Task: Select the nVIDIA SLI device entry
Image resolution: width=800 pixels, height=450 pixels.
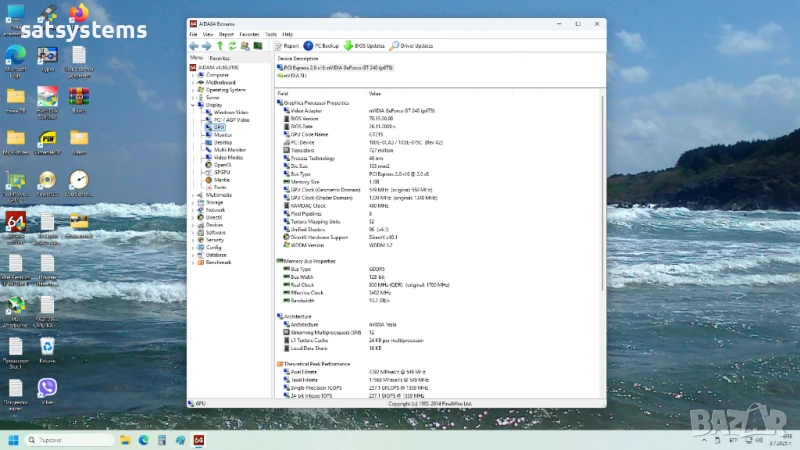Action: click(295, 75)
